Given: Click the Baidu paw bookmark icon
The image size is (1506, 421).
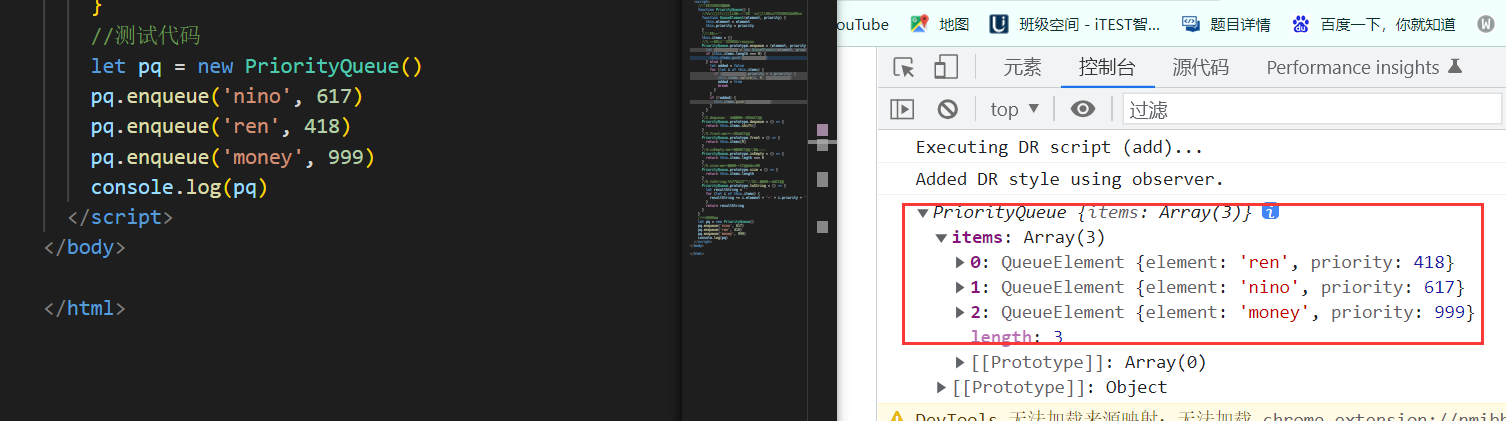Looking at the screenshot, I should coord(1300,24).
